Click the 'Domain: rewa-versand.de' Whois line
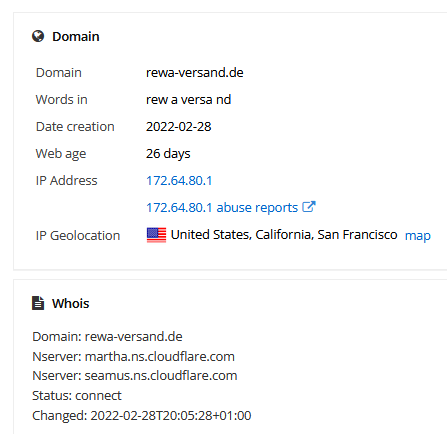Screen dimensions: 447x434 [107, 337]
